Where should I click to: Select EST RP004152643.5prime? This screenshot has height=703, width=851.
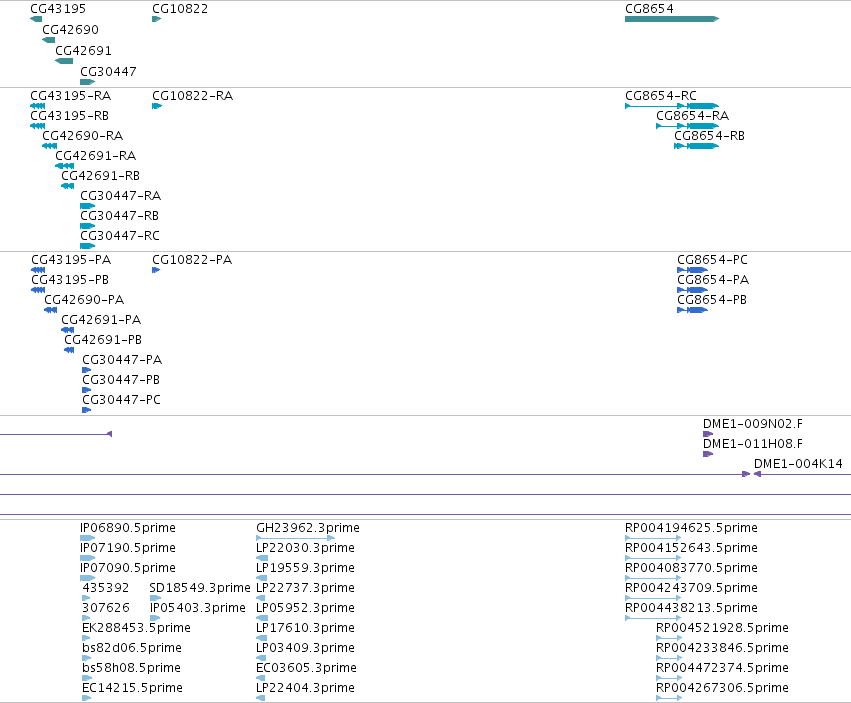pyautogui.click(x=691, y=548)
